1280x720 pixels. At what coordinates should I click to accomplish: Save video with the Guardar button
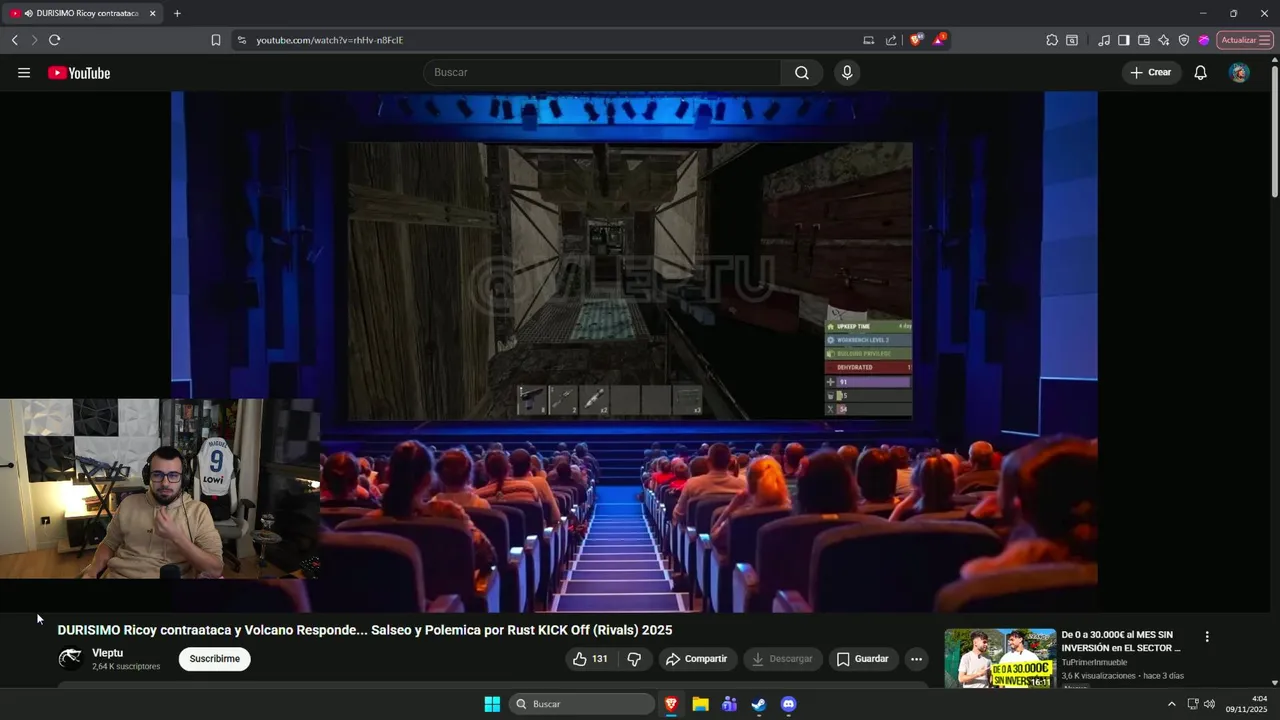(x=862, y=659)
